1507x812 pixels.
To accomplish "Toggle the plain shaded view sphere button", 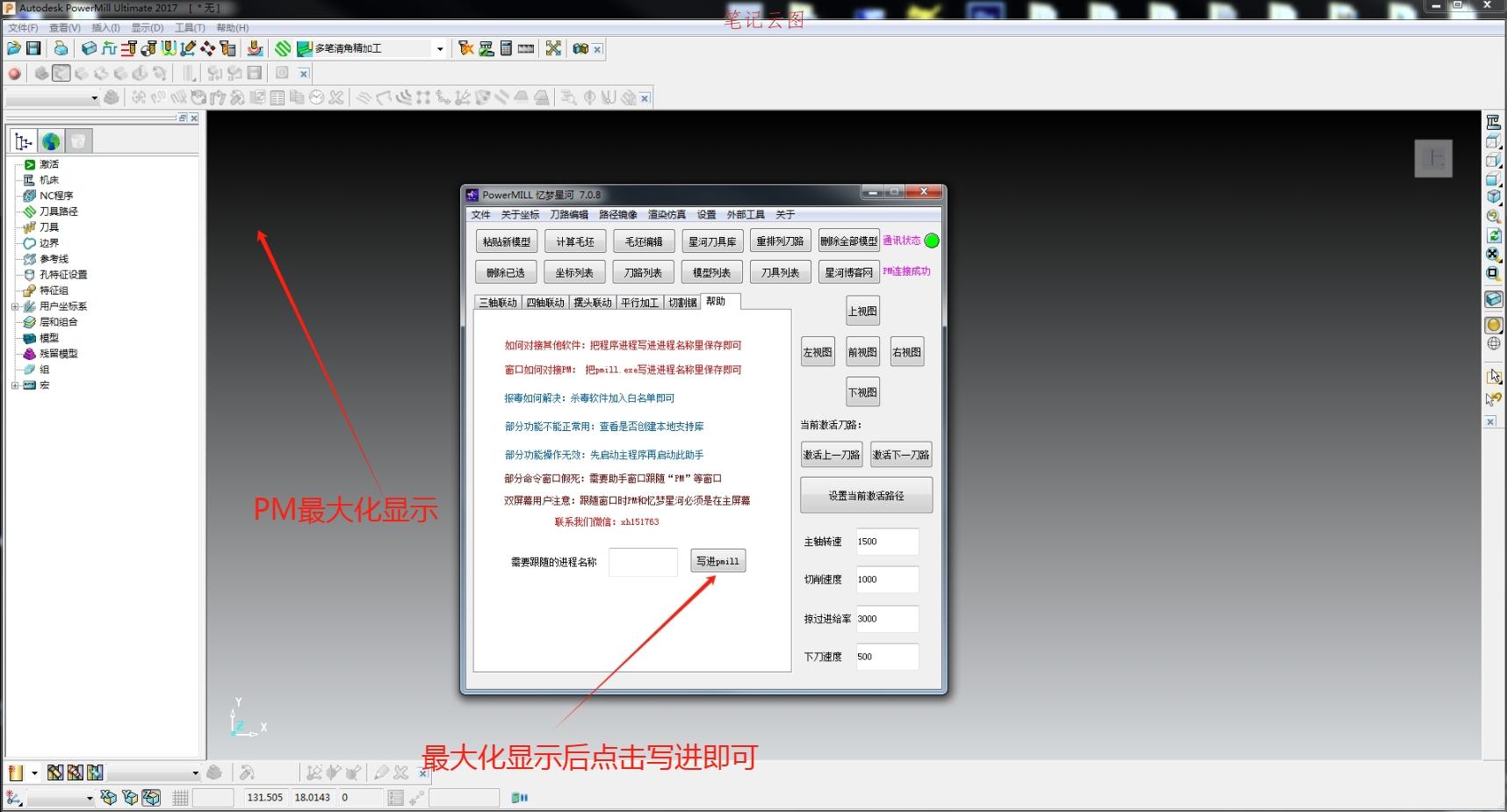I will [x=1493, y=325].
